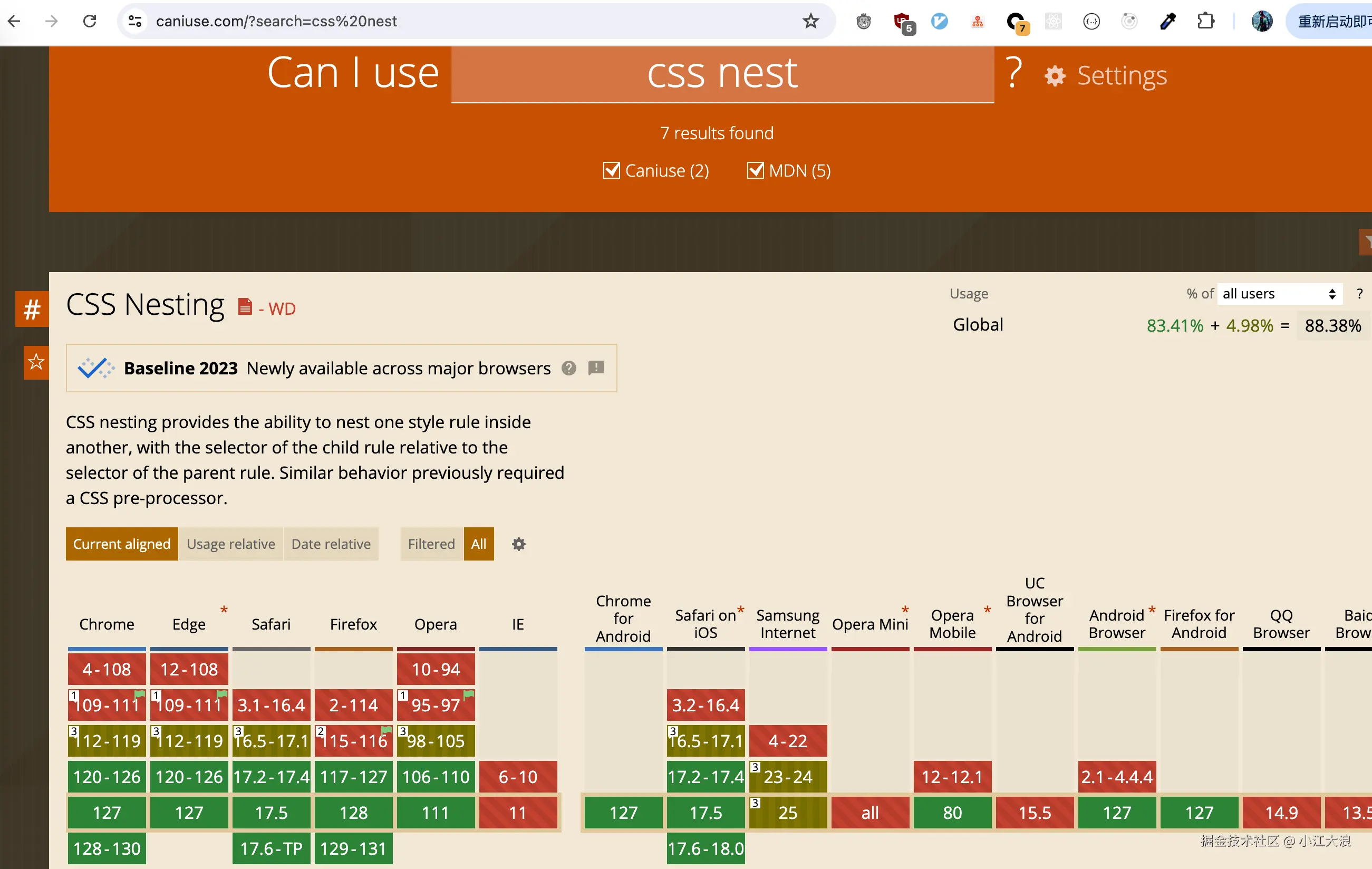This screenshot has height=869, width=1372.
Task: Open site information dropdown in address bar
Action: (135, 21)
